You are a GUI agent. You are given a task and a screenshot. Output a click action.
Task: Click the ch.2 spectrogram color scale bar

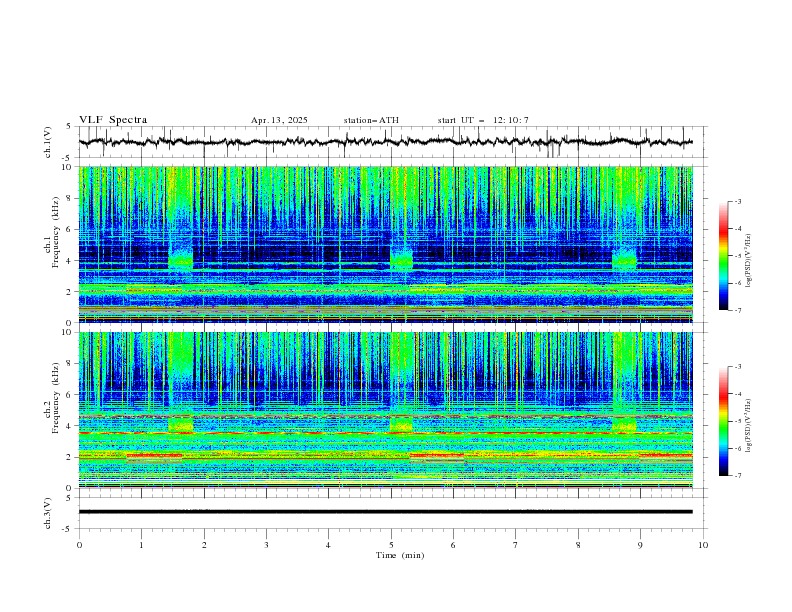723,421
